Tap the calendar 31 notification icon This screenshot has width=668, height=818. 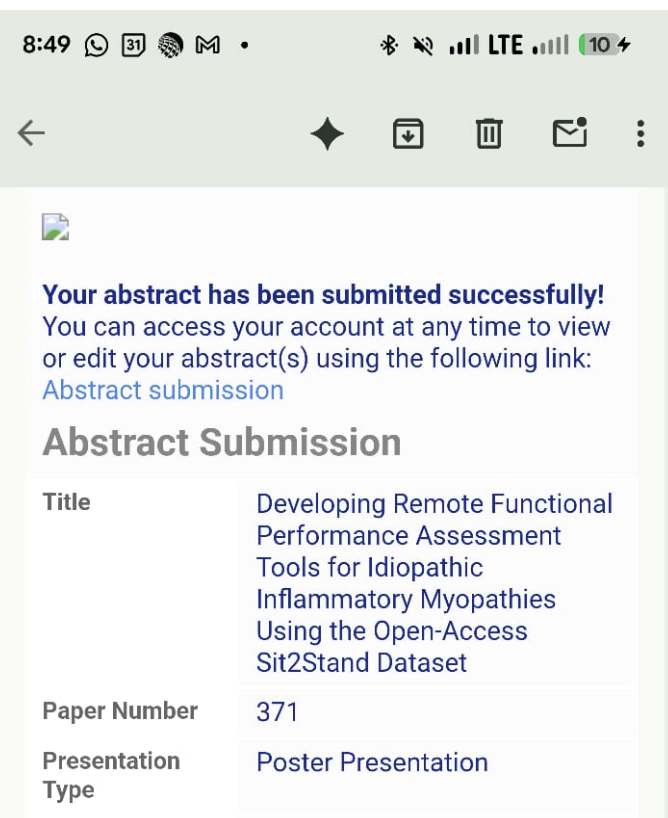134,45
